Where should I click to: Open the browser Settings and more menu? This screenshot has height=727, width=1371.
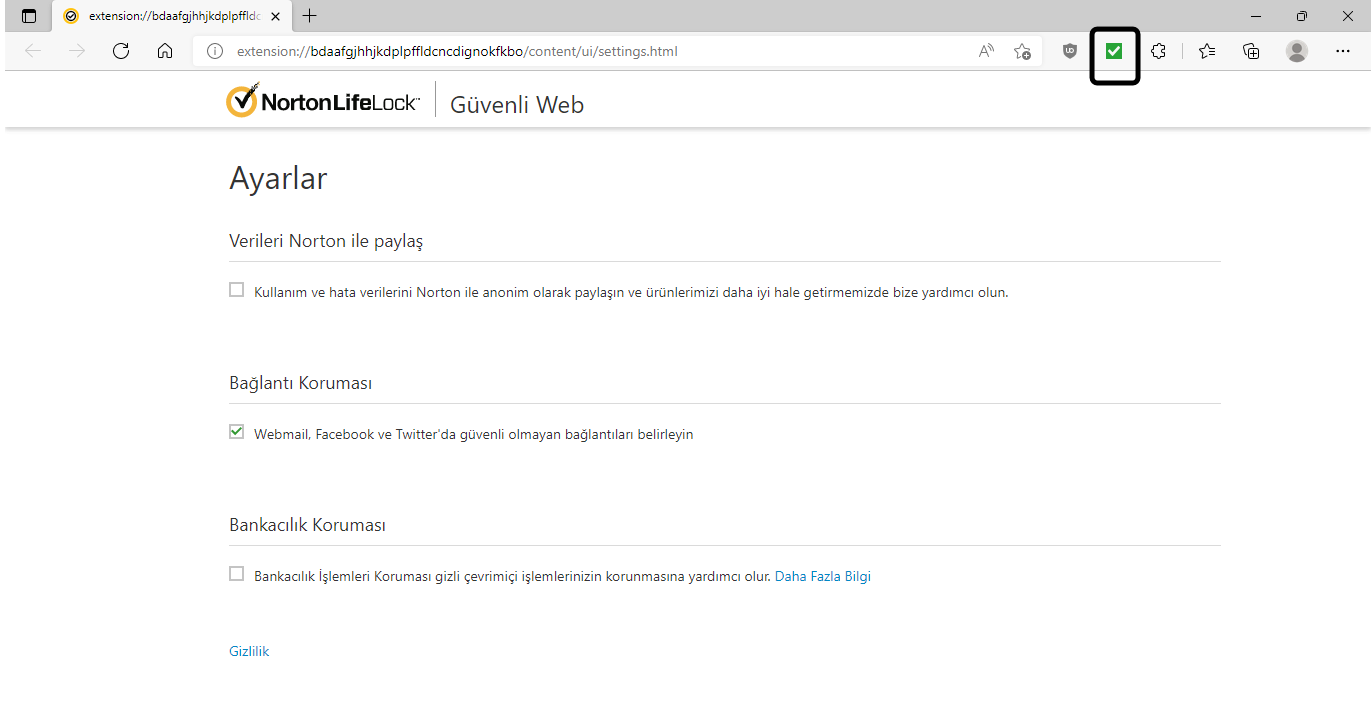[1342, 51]
